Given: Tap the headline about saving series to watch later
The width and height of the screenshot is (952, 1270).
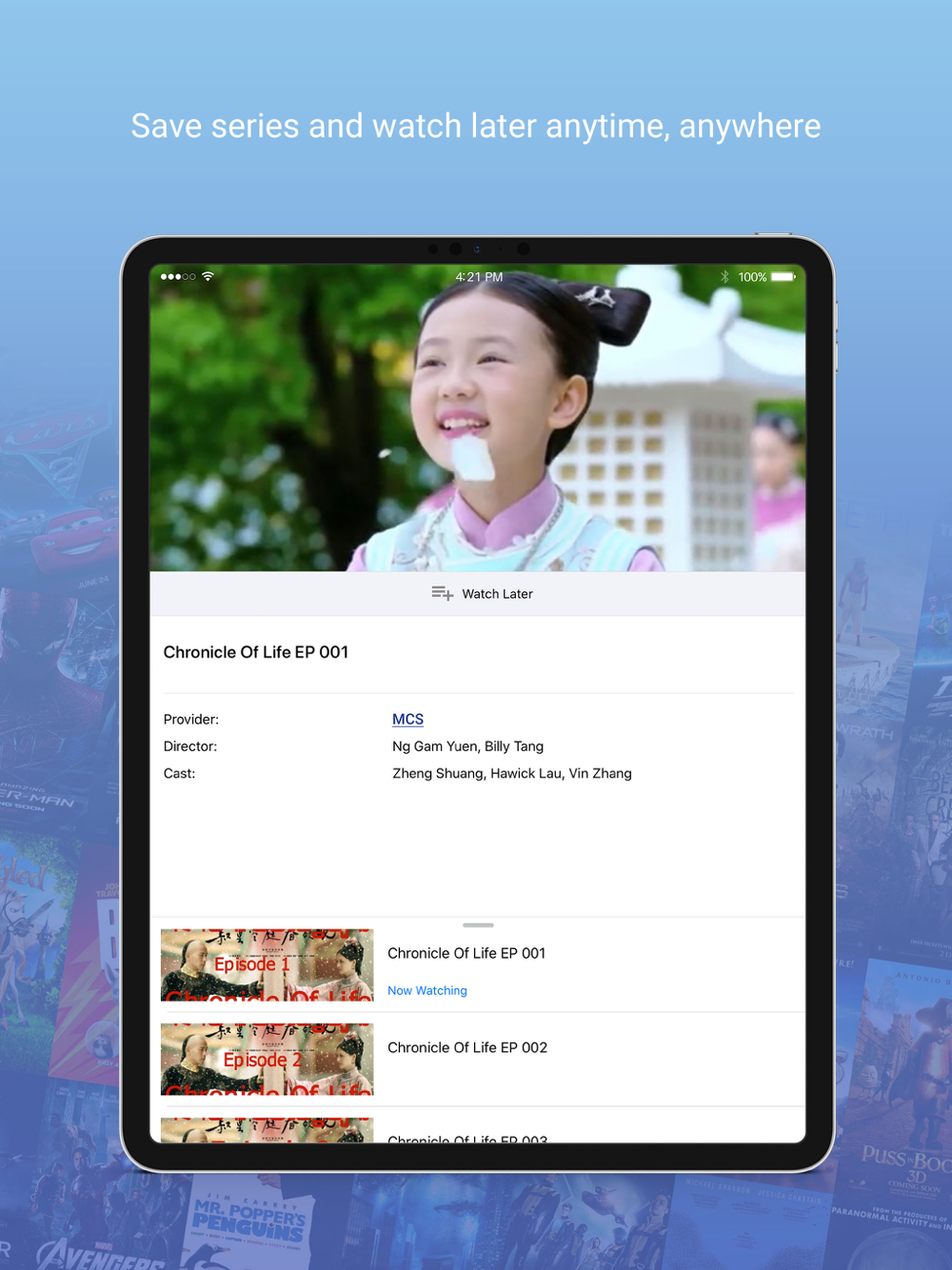Looking at the screenshot, I should tap(476, 126).
